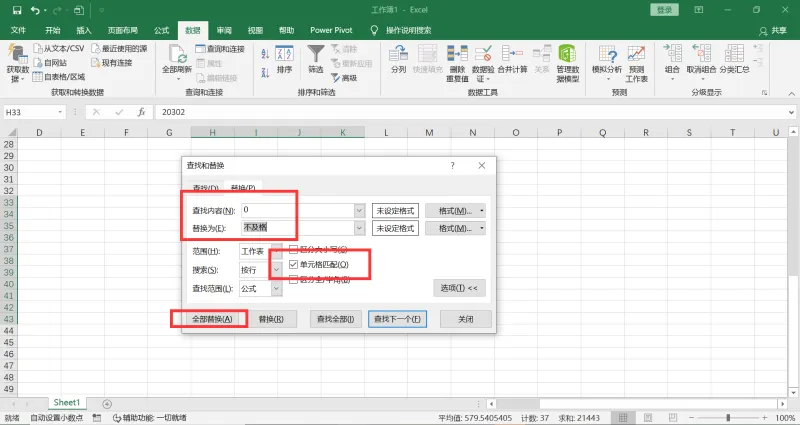The width and height of the screenshot is (800, 425).
Task: Sort descending Z to A icon
Action: (x=265, y=72)
